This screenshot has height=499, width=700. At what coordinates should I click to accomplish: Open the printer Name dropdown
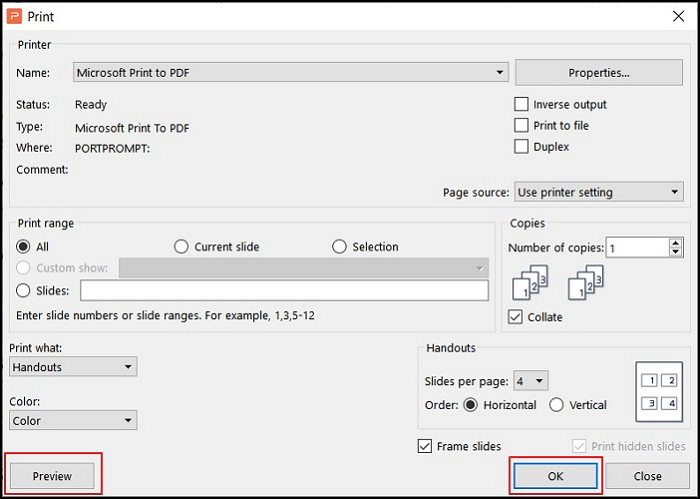click(291, 72)
